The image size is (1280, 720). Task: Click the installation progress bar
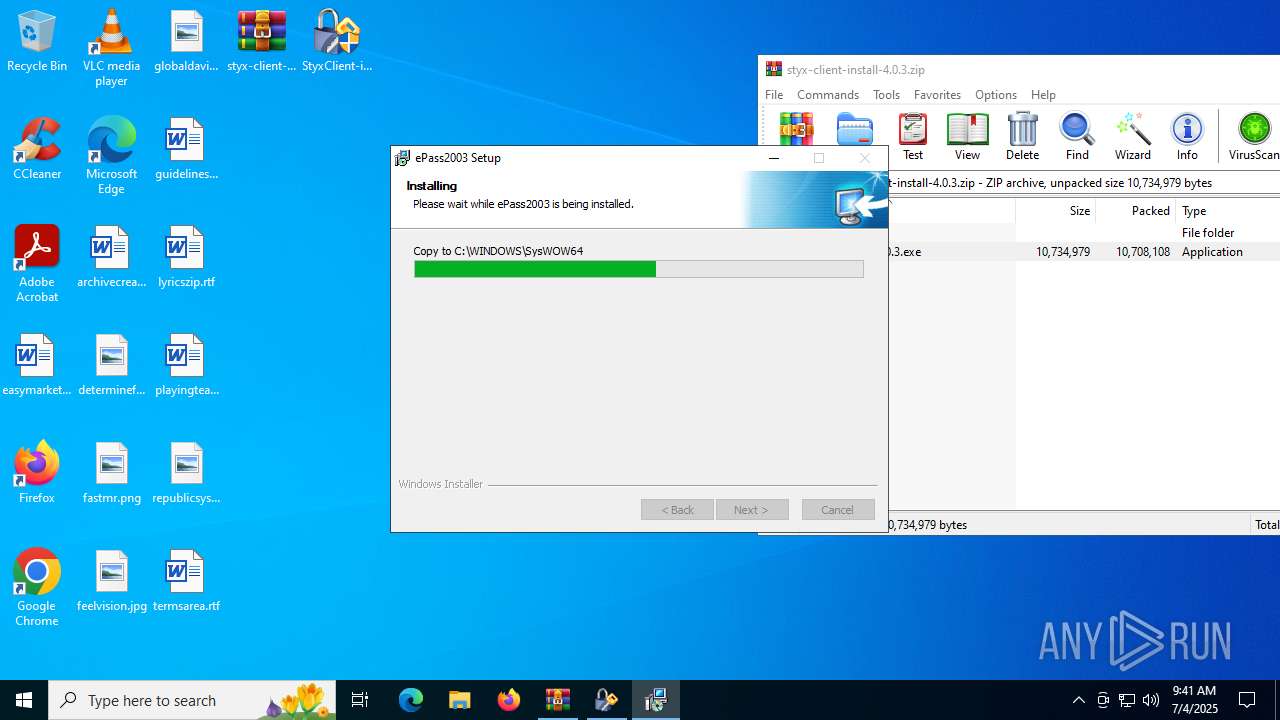[x=639, y=269]
